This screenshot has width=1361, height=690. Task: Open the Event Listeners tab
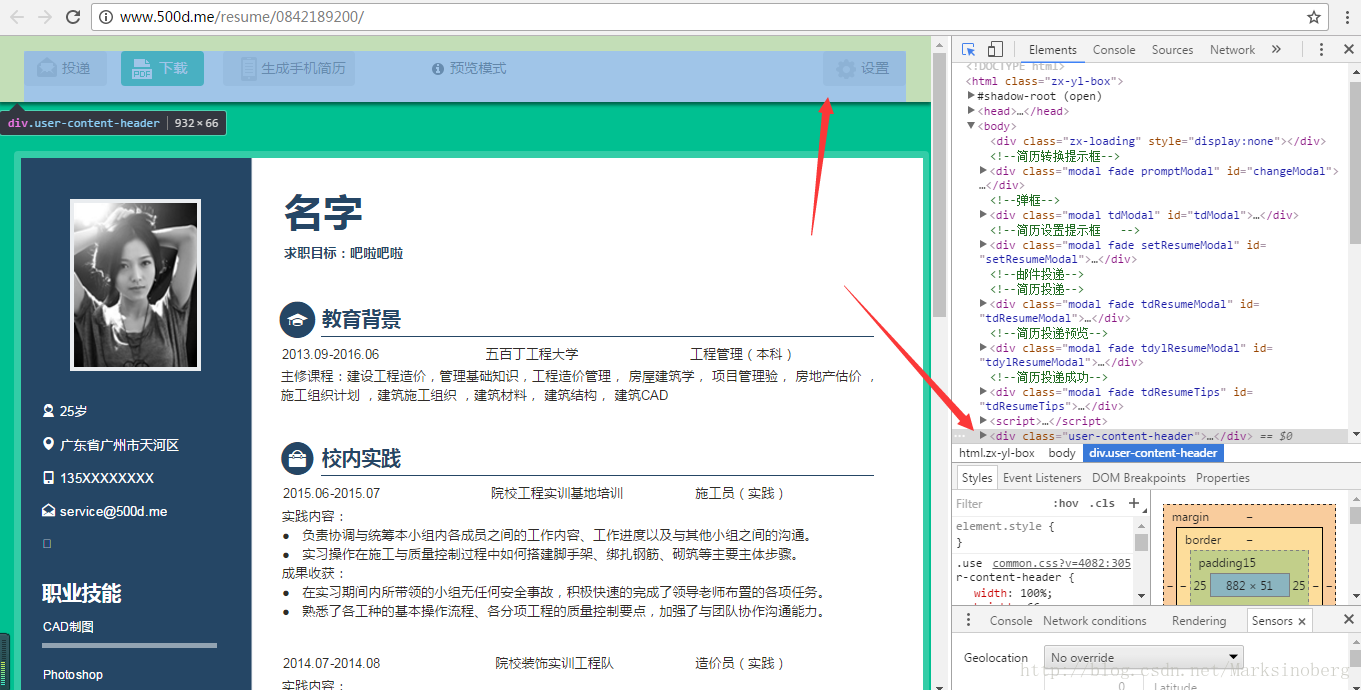pyautogui.click(x=1042, y=478)
